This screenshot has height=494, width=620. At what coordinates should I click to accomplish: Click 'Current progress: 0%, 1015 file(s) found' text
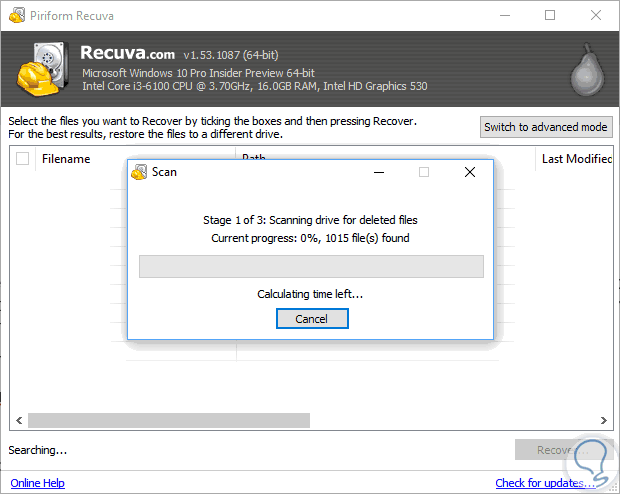pyautogui.click(x=310, y=238)
